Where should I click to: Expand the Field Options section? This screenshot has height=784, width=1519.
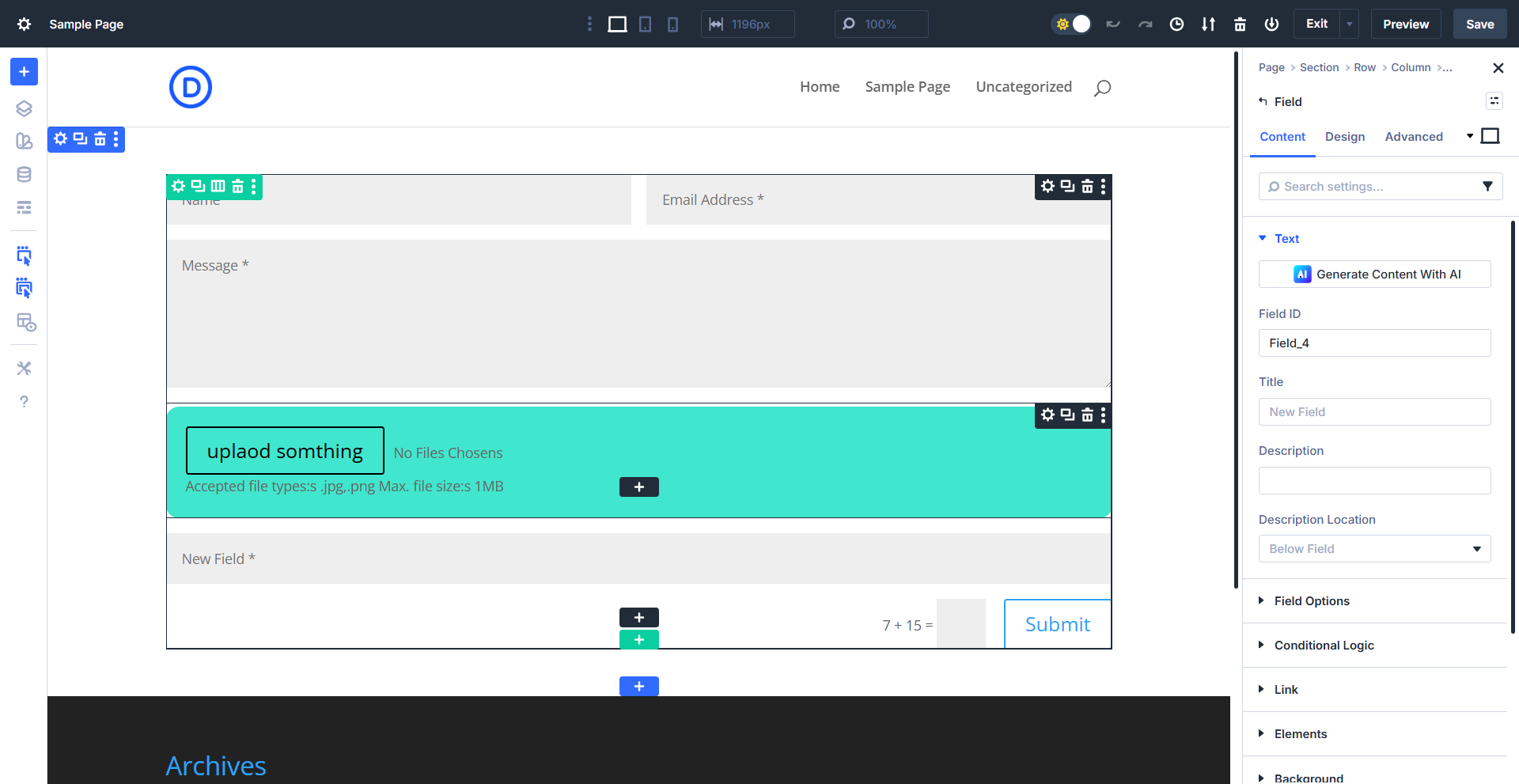[x=1312, y=600]
